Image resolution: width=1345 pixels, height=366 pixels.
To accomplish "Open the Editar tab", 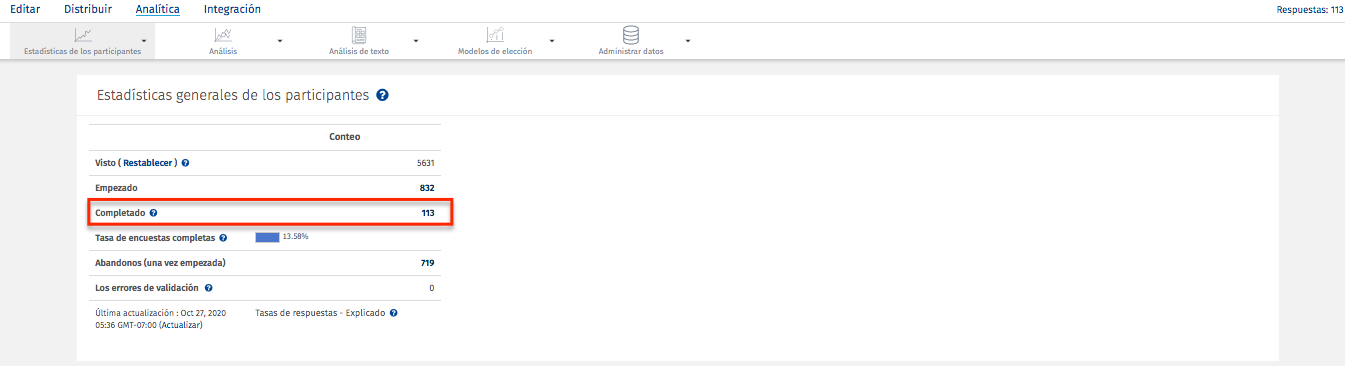I will coord(25,9).
